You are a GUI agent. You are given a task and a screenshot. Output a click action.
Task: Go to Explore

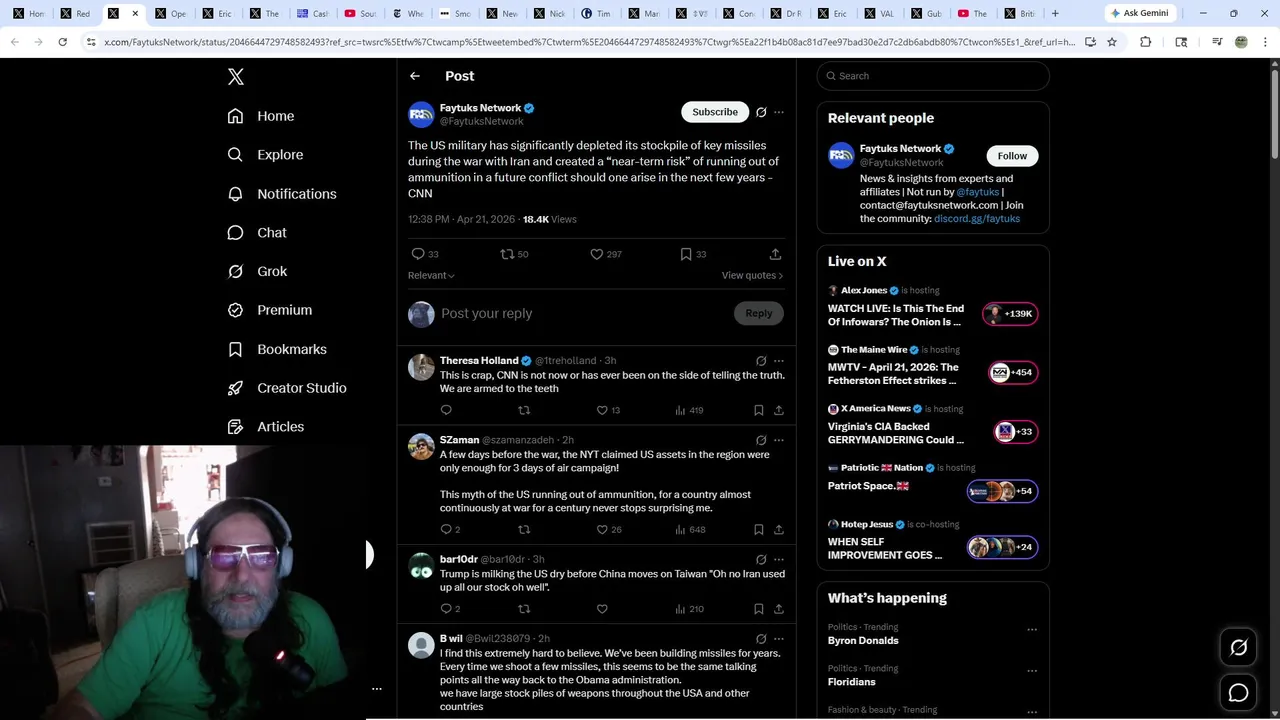[x=265, y=155]
